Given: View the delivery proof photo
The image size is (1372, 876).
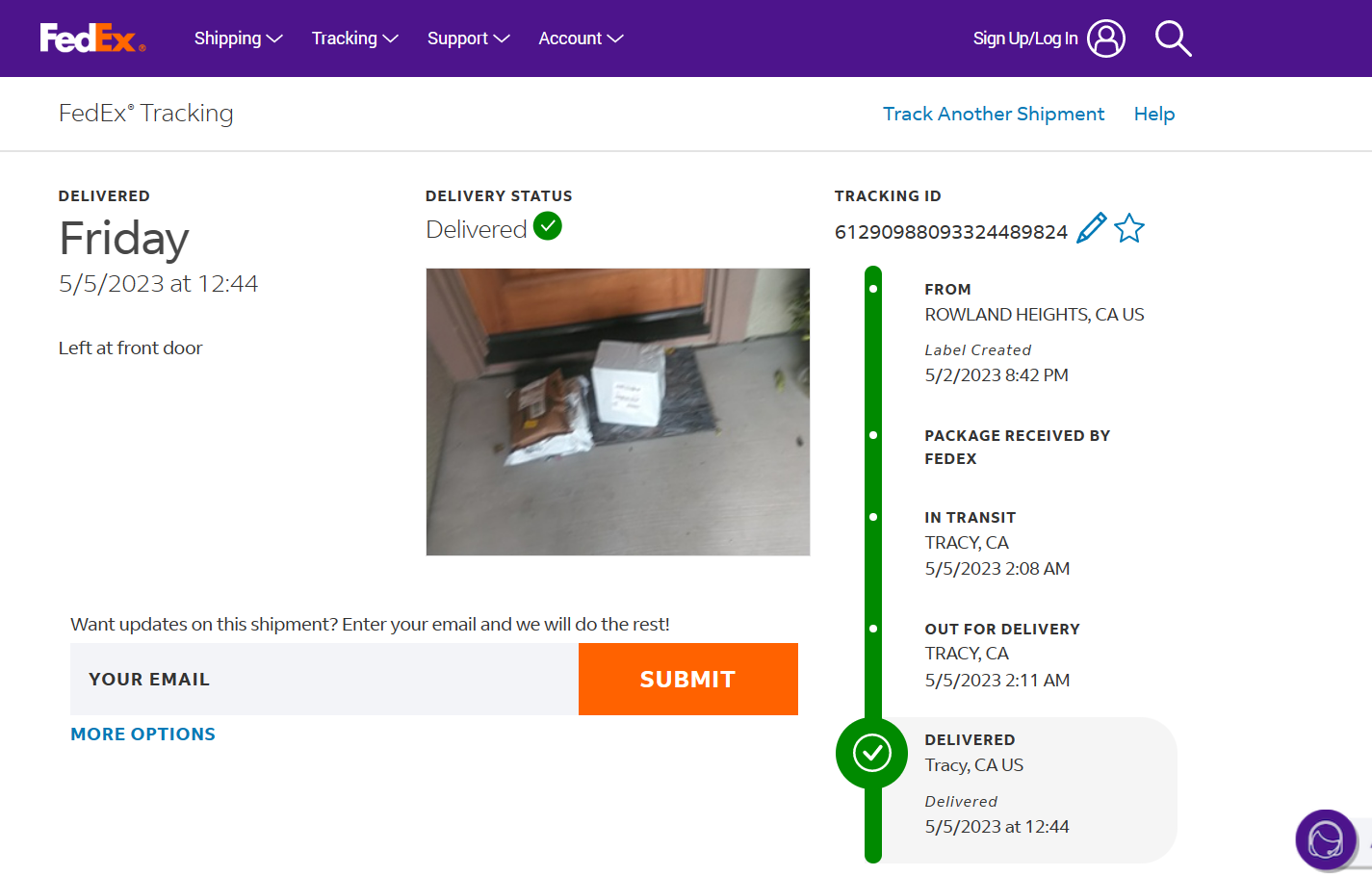Looking at the screenshot, I should (618, 412).
